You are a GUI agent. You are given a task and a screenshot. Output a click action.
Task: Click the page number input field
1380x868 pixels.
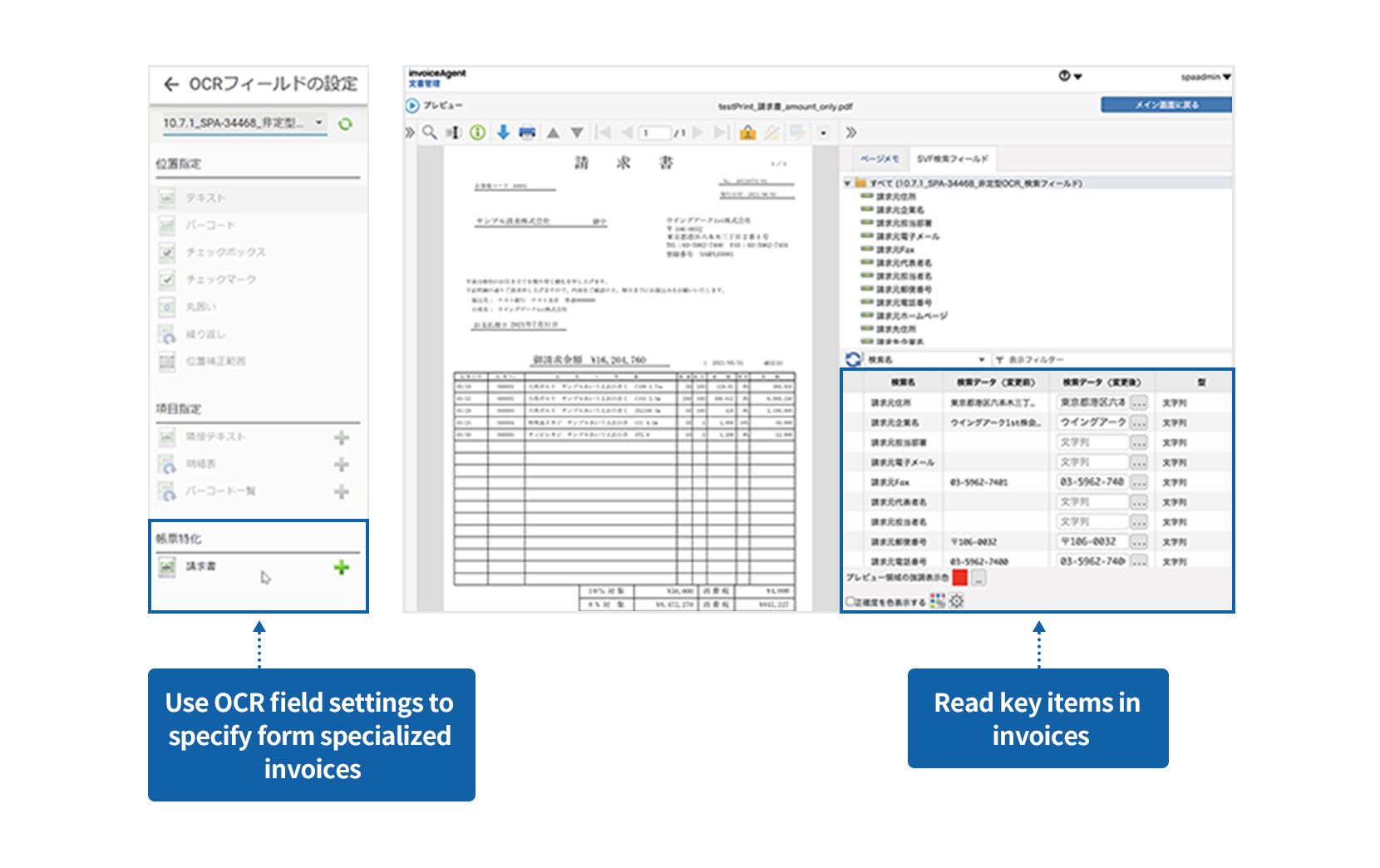tap(654, 132)
